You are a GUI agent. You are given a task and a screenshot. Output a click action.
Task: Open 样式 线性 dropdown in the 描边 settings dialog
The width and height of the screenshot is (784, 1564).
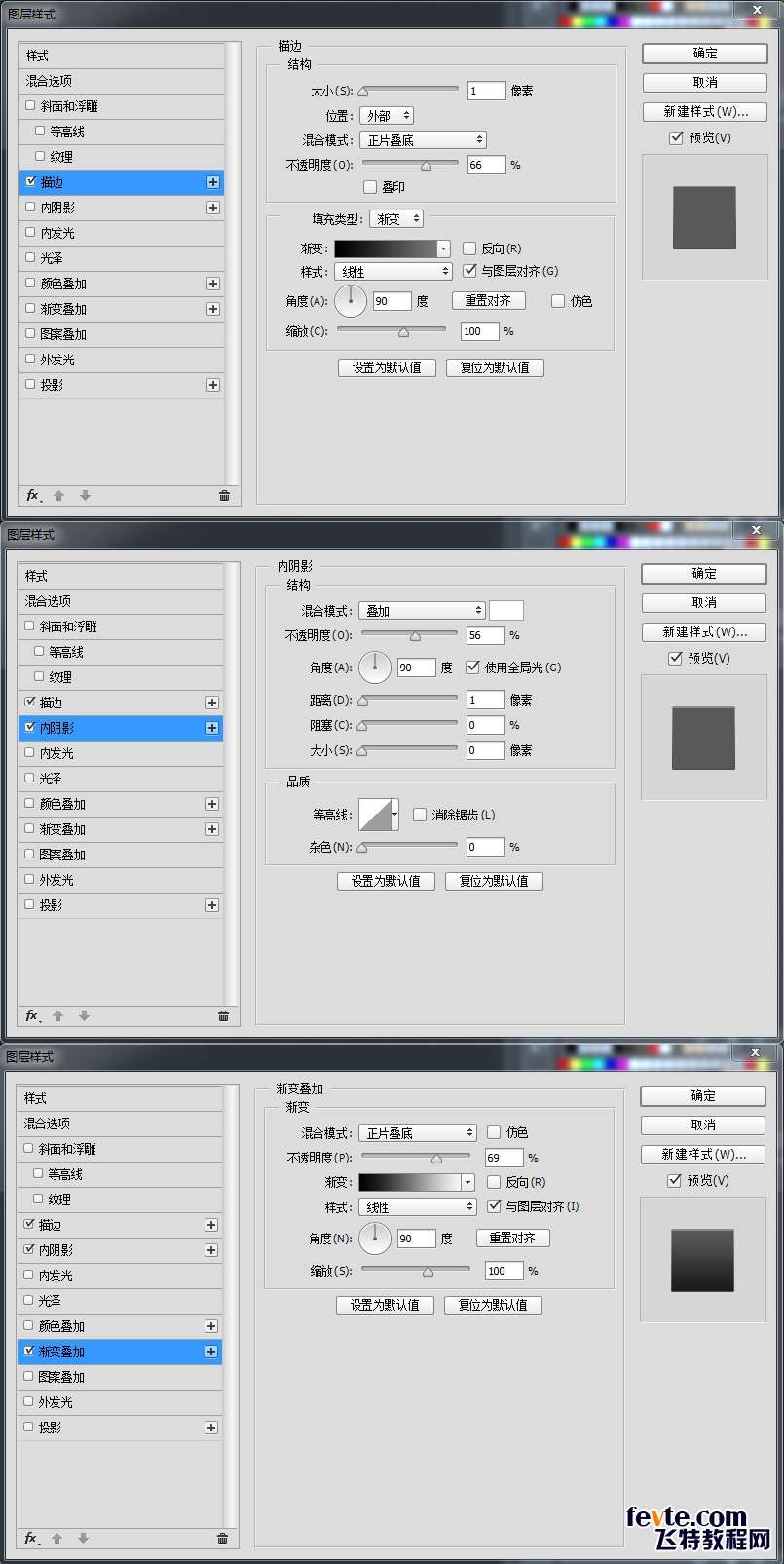[x=393, y=272]
